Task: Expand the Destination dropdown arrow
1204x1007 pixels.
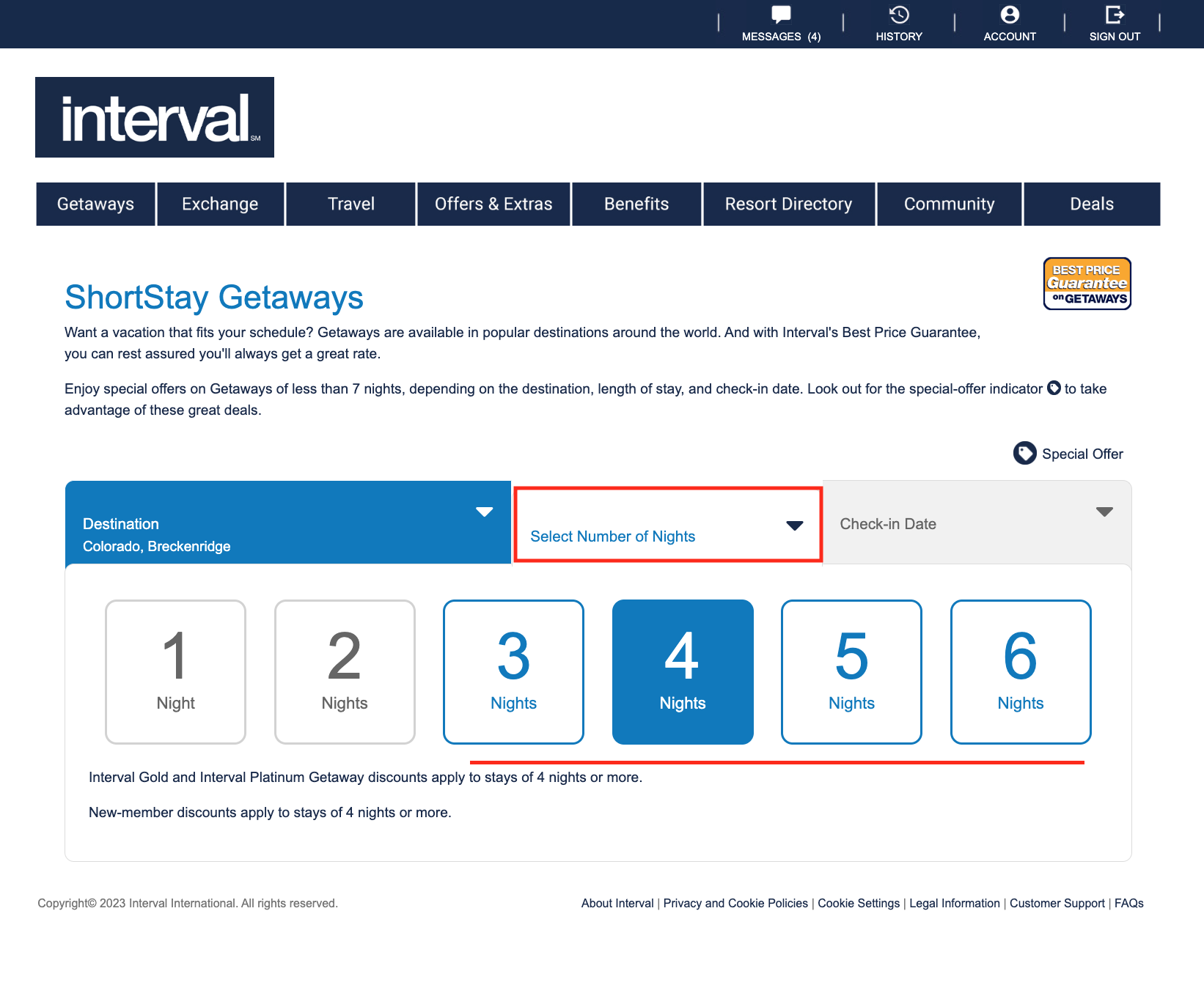Action: click(x=484, y=512)
